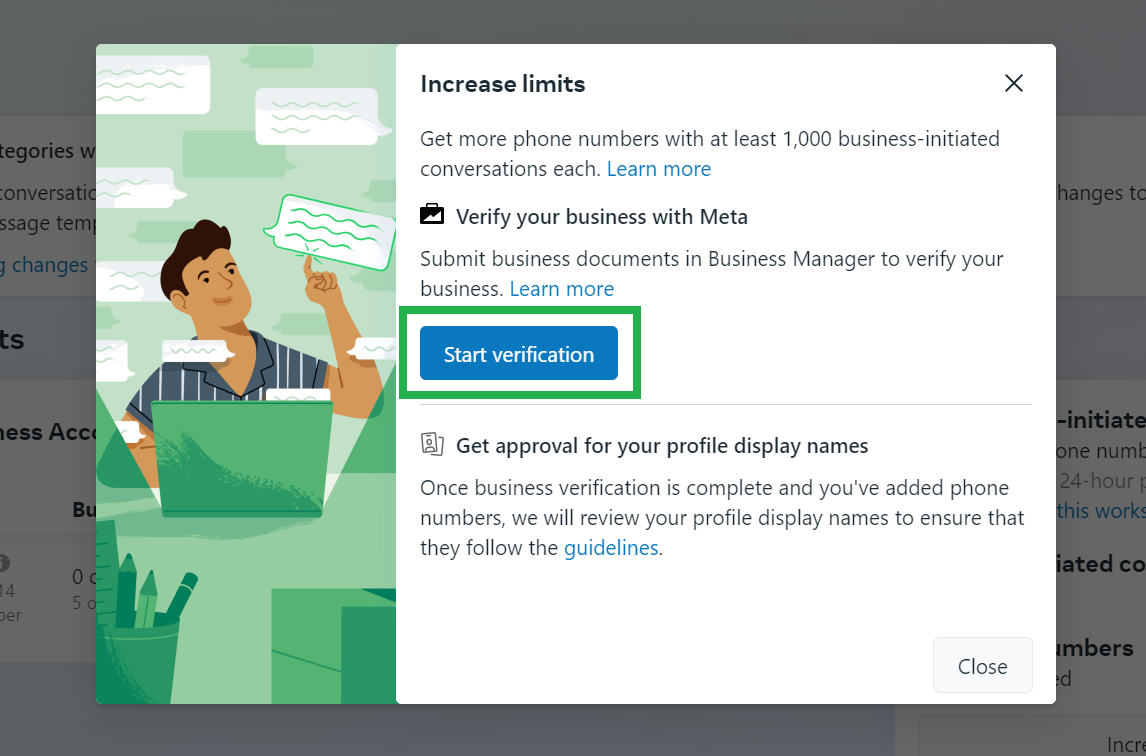Click 'Get approval for your profile display names' heading
1146x756 pixels.
(661, 446)
